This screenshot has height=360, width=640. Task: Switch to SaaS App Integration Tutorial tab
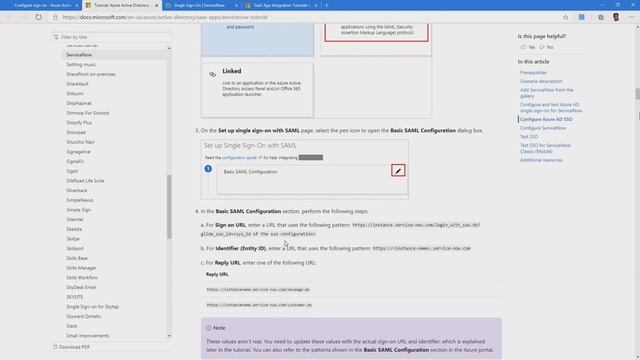pos(281,5)
